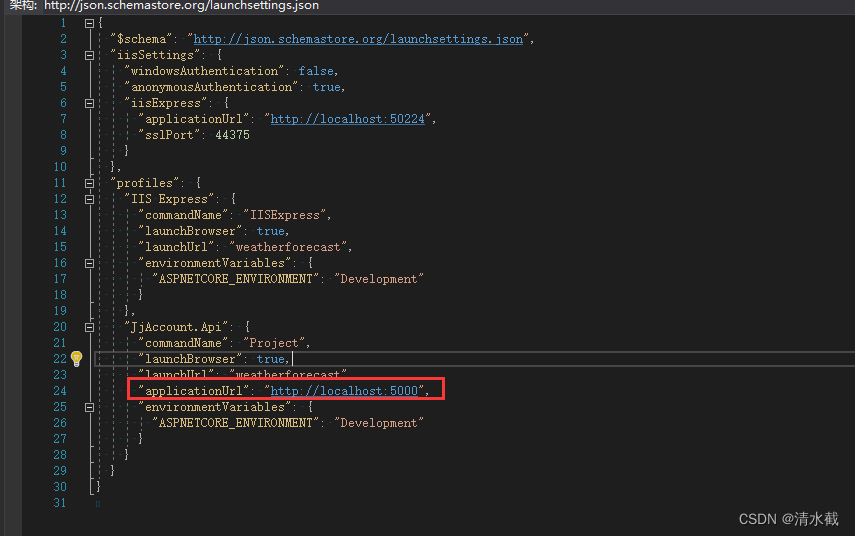Collapse environmentVariables on line 25
The width and height of the screenshot is (855, 536).
[89, 408]
